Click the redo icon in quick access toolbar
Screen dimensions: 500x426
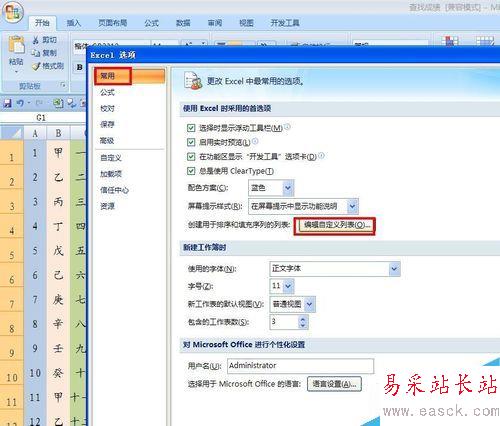pyautogui.click(x=39, y=103)
